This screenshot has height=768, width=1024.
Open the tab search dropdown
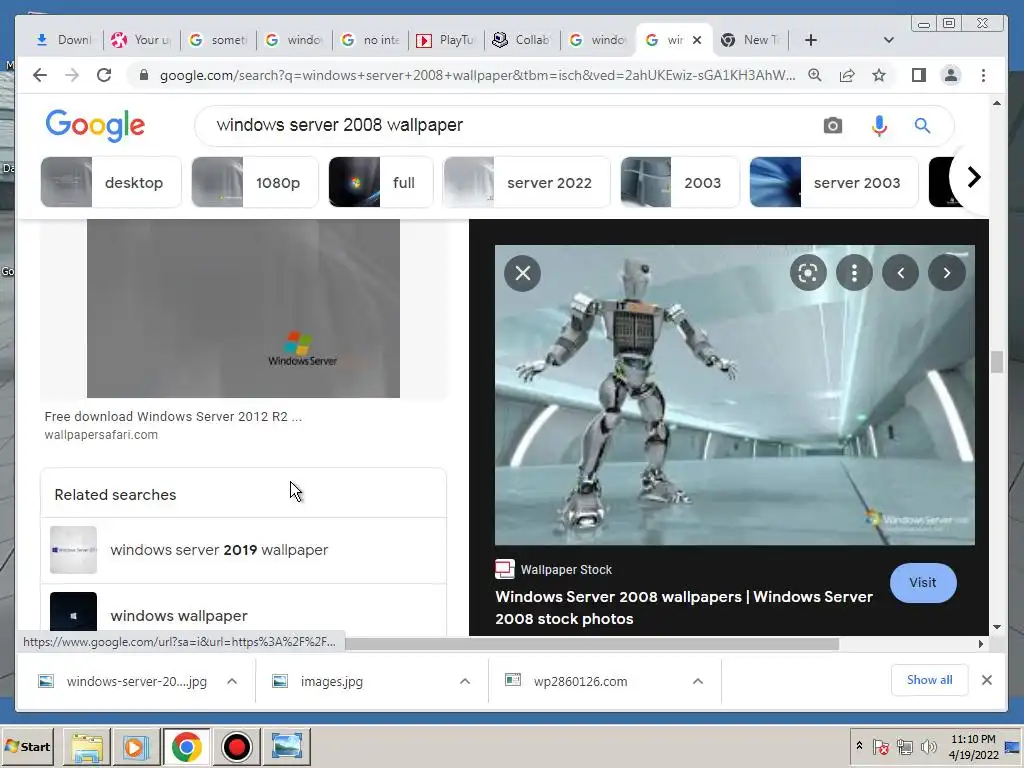[889, 40]
